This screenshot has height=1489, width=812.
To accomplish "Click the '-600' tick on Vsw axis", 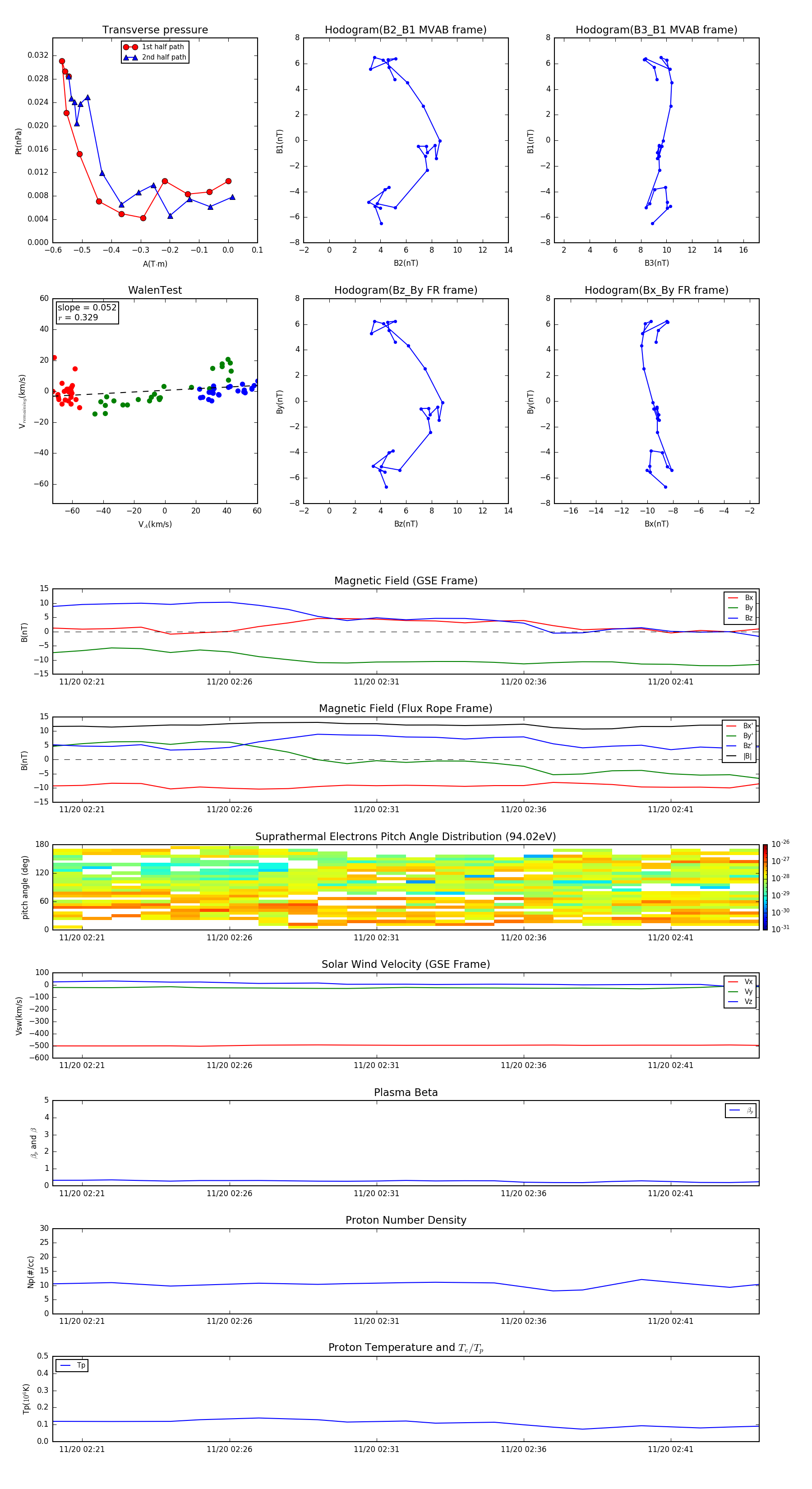I will 39,1058.
